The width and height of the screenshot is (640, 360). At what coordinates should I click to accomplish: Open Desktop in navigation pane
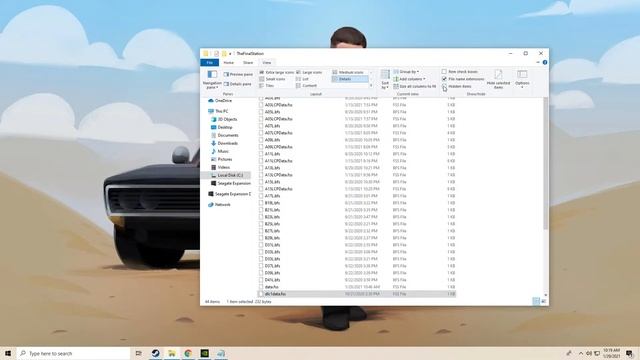pos(222,127)
